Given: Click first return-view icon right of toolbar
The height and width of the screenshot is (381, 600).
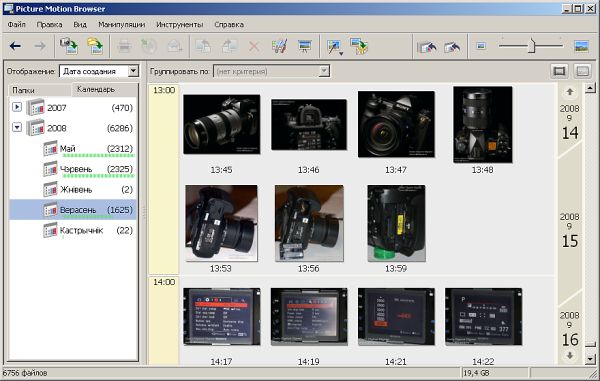Looking at the screenshot, I should pos(427,47).
